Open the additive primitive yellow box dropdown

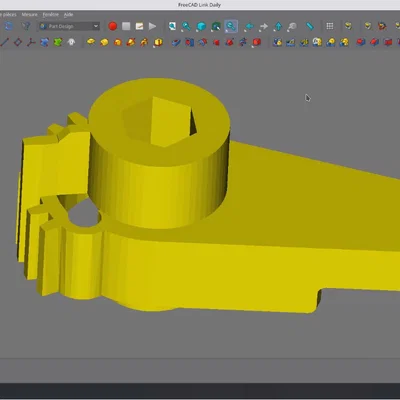coord(158,42)
